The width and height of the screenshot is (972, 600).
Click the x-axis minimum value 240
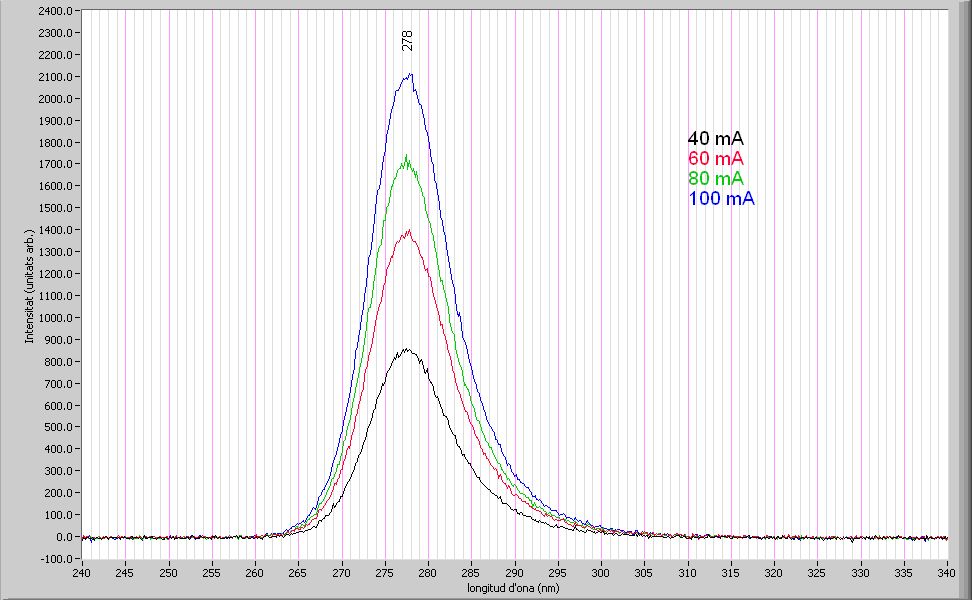[82, 574]
